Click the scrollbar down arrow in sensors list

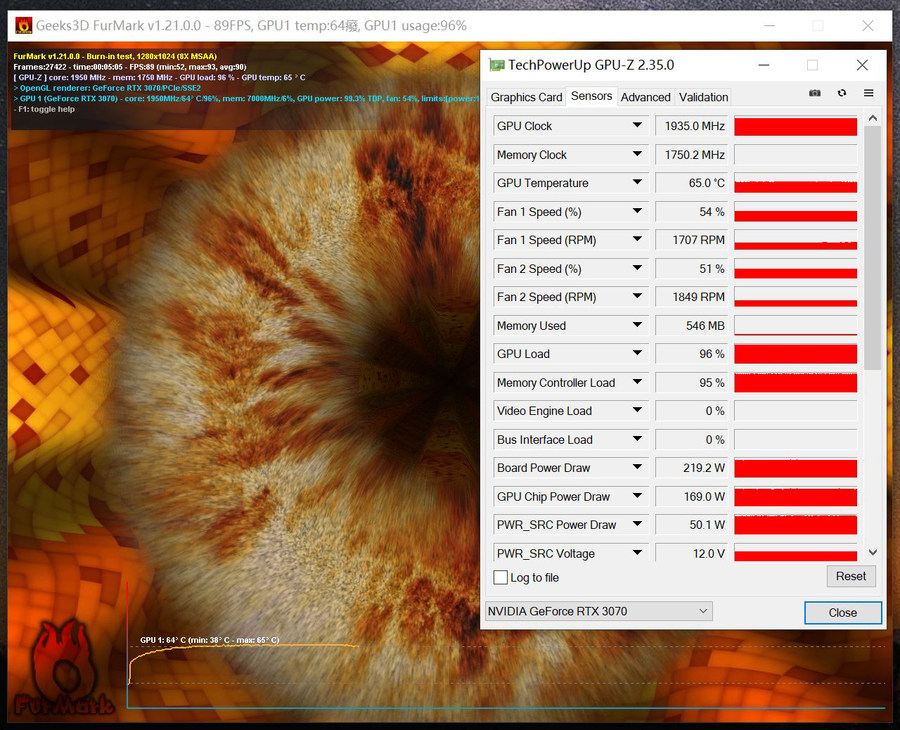[872, 552]
